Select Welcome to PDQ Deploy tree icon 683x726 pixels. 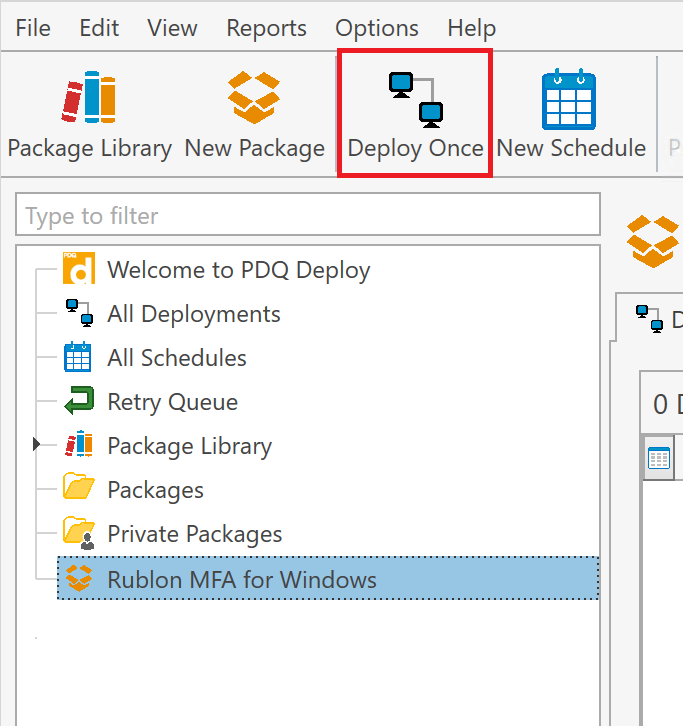pos(79,270)
